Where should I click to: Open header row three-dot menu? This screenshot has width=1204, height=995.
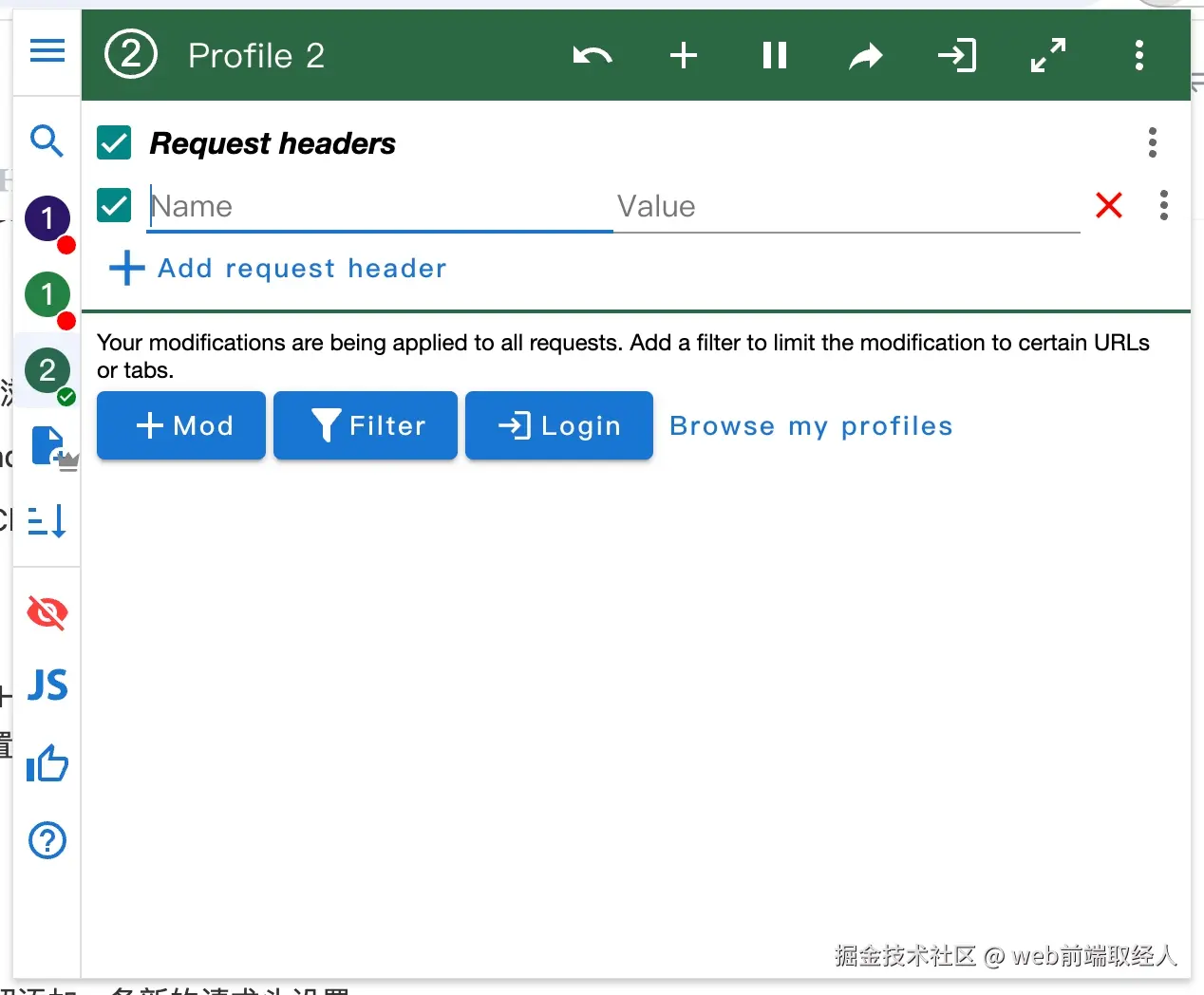pyautogui.click(x=1164, y=205)
